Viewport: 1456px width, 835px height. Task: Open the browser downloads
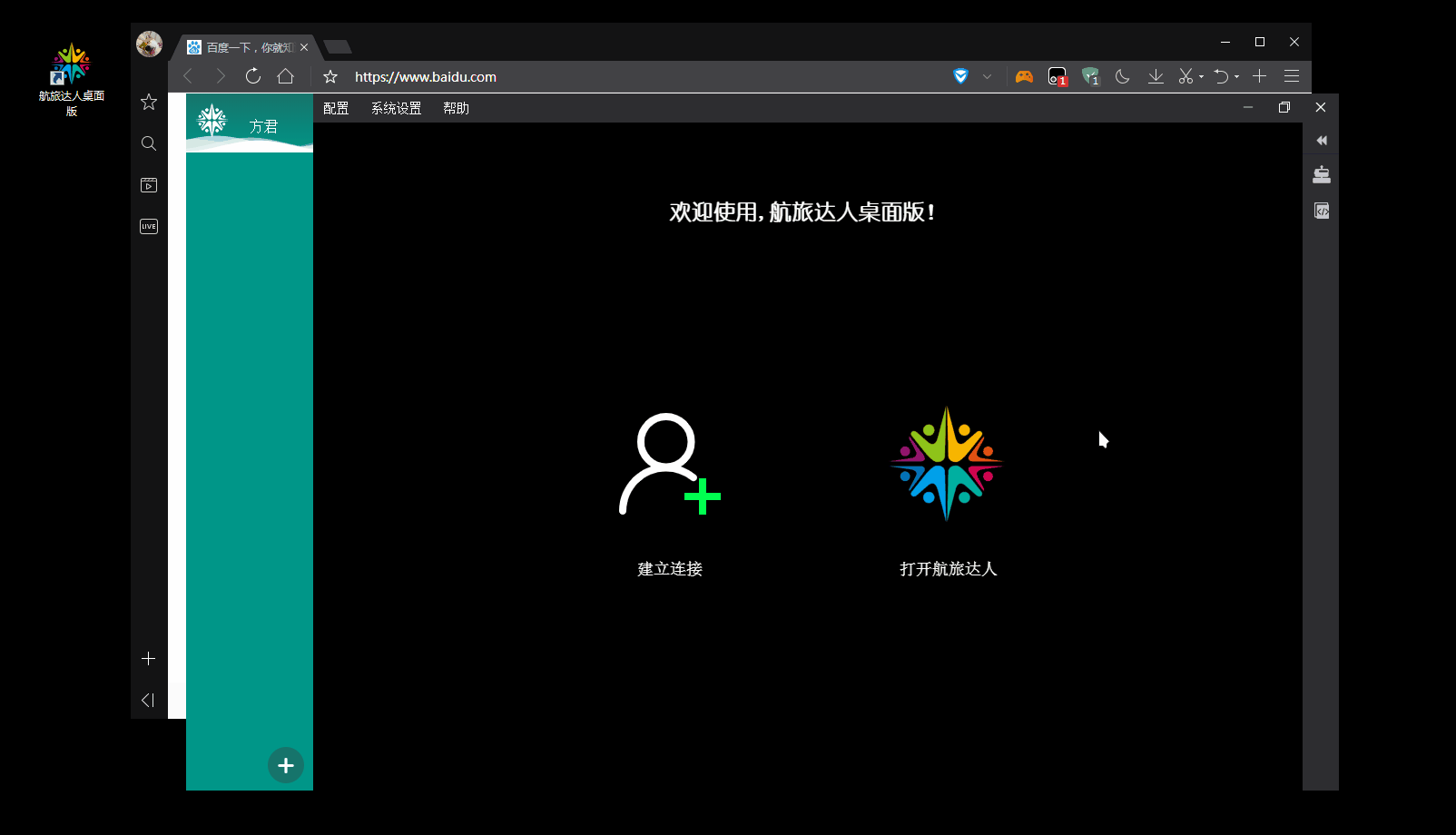click(x=1156, y=76)
